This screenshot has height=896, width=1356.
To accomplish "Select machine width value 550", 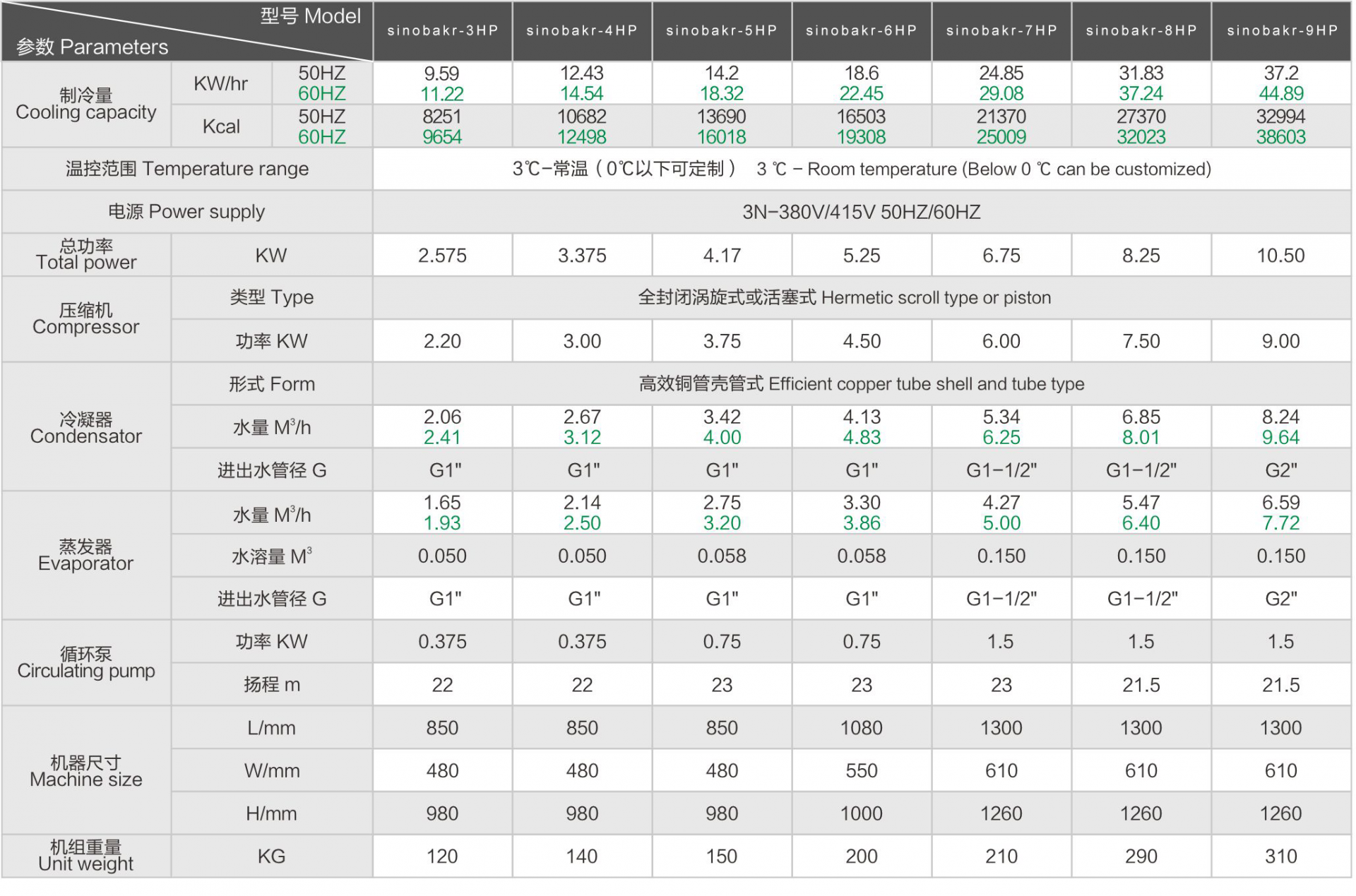I will click(x=862, y=771).
